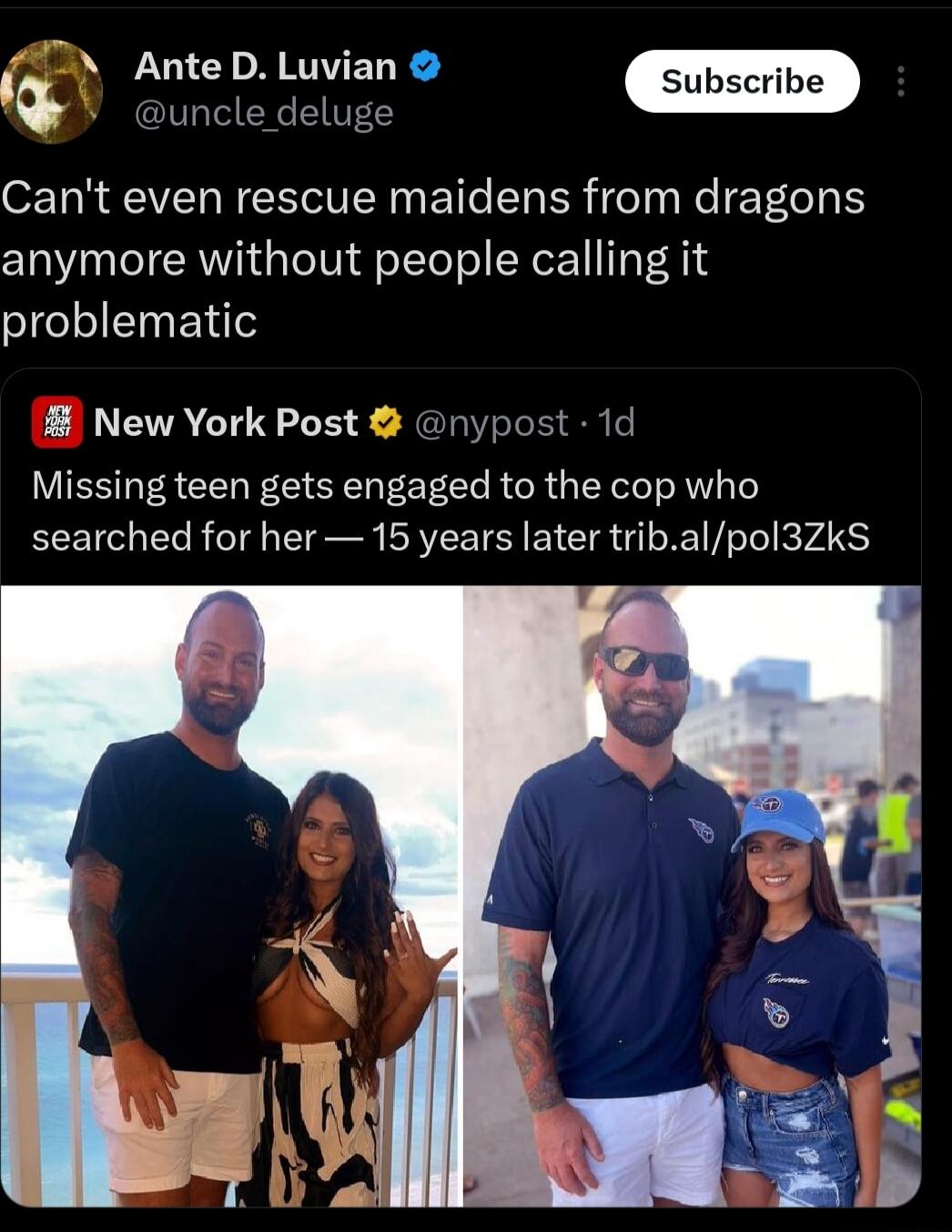Open the @uncle_deluge handle
The width and height of the screenshot is (952, 1232).
264,113
